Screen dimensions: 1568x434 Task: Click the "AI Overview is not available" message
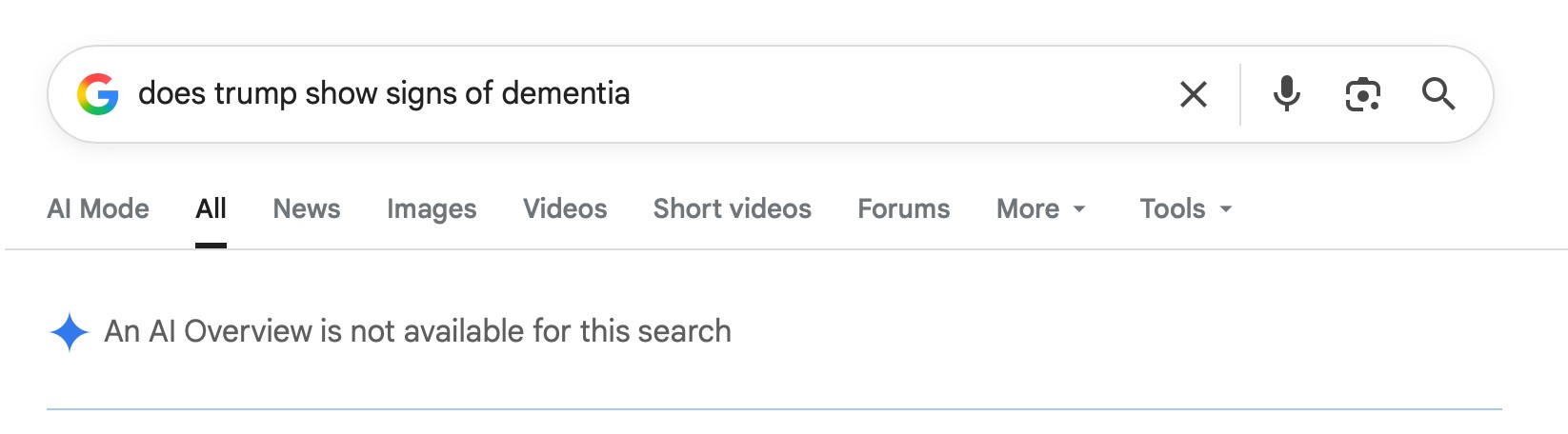coord(417,331)
